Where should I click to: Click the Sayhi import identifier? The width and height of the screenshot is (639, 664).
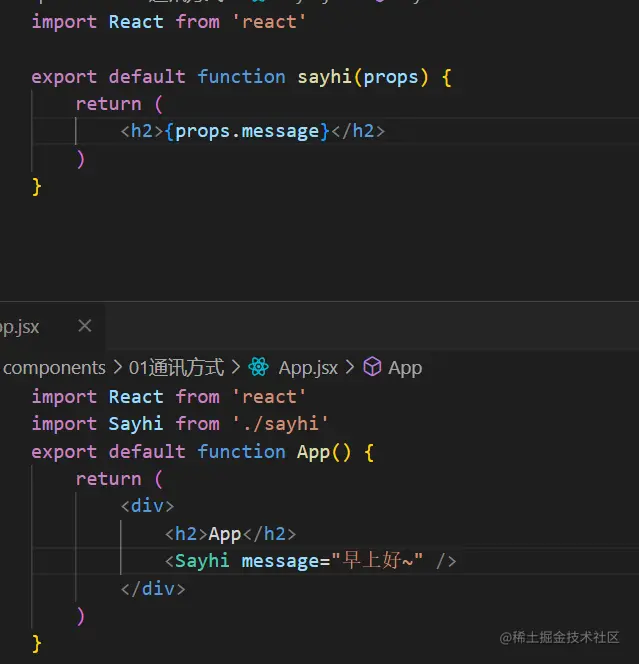[136, 424]
